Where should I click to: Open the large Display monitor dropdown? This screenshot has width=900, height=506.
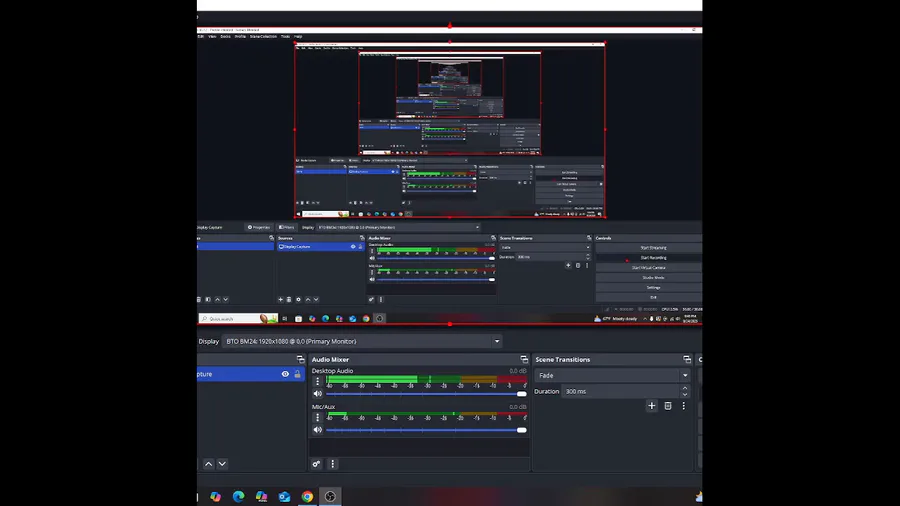click(x=362, y=341)
